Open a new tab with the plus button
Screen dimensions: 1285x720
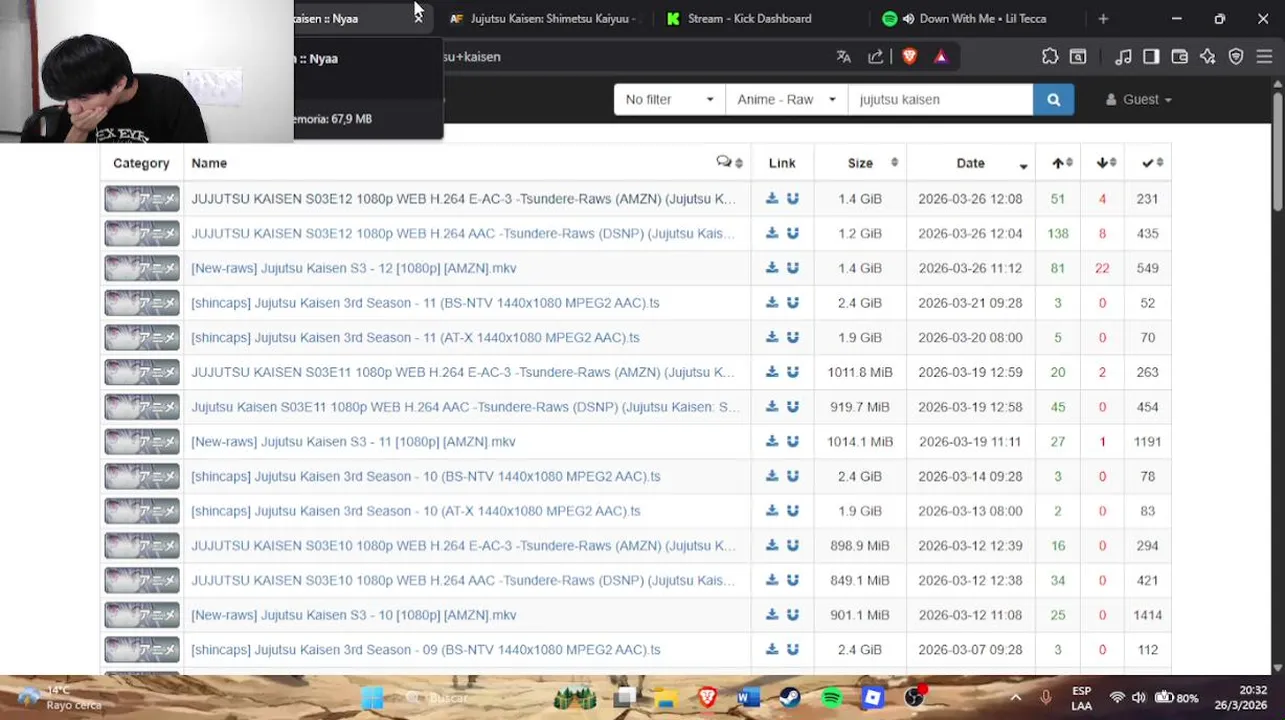coord(1103,18)
